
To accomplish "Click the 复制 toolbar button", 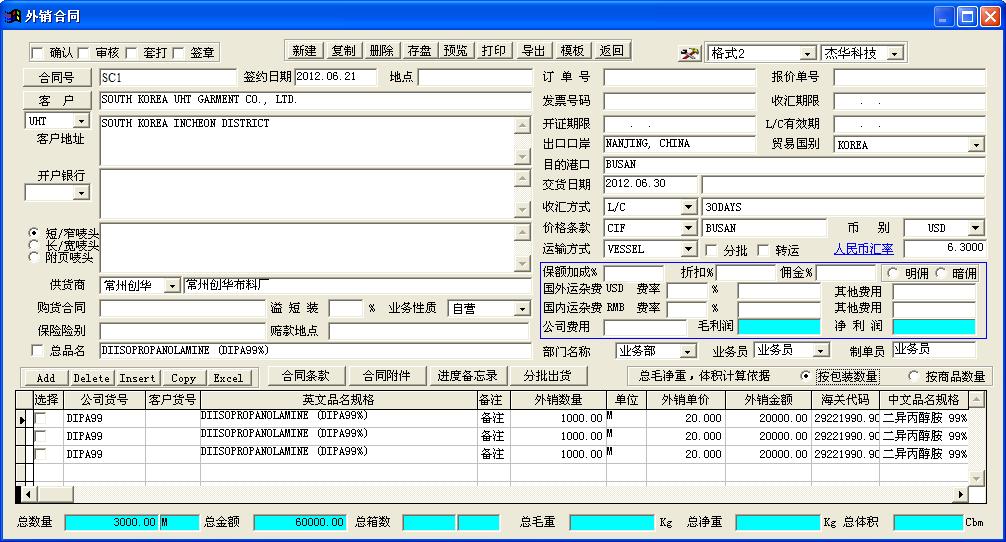I will [343, 51].
